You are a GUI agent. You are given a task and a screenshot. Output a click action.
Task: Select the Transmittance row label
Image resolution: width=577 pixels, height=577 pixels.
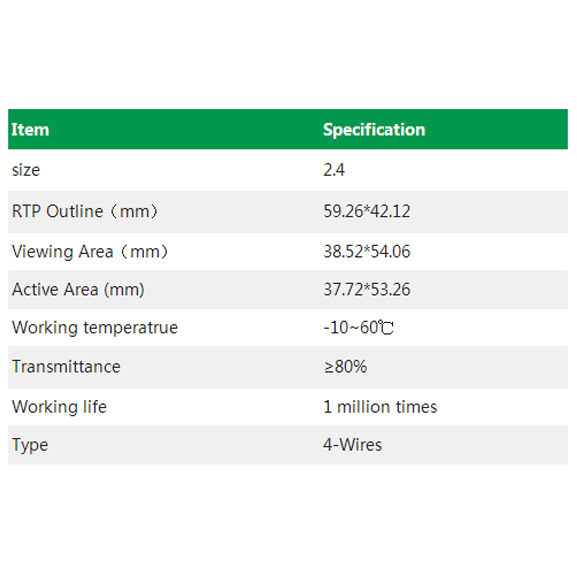click(66, 367)
